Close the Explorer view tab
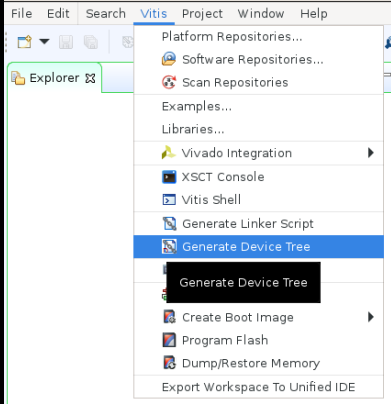The image size is (391, 404). tap(90, 78)
